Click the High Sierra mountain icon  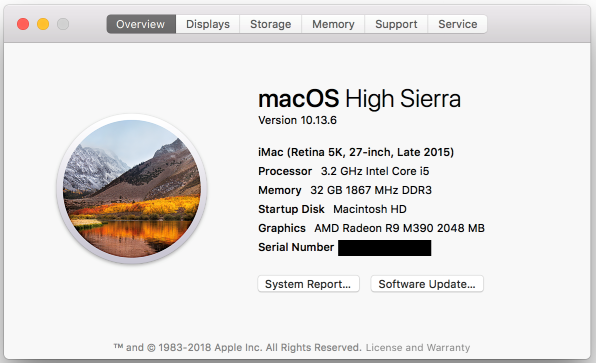pos(132,189)
